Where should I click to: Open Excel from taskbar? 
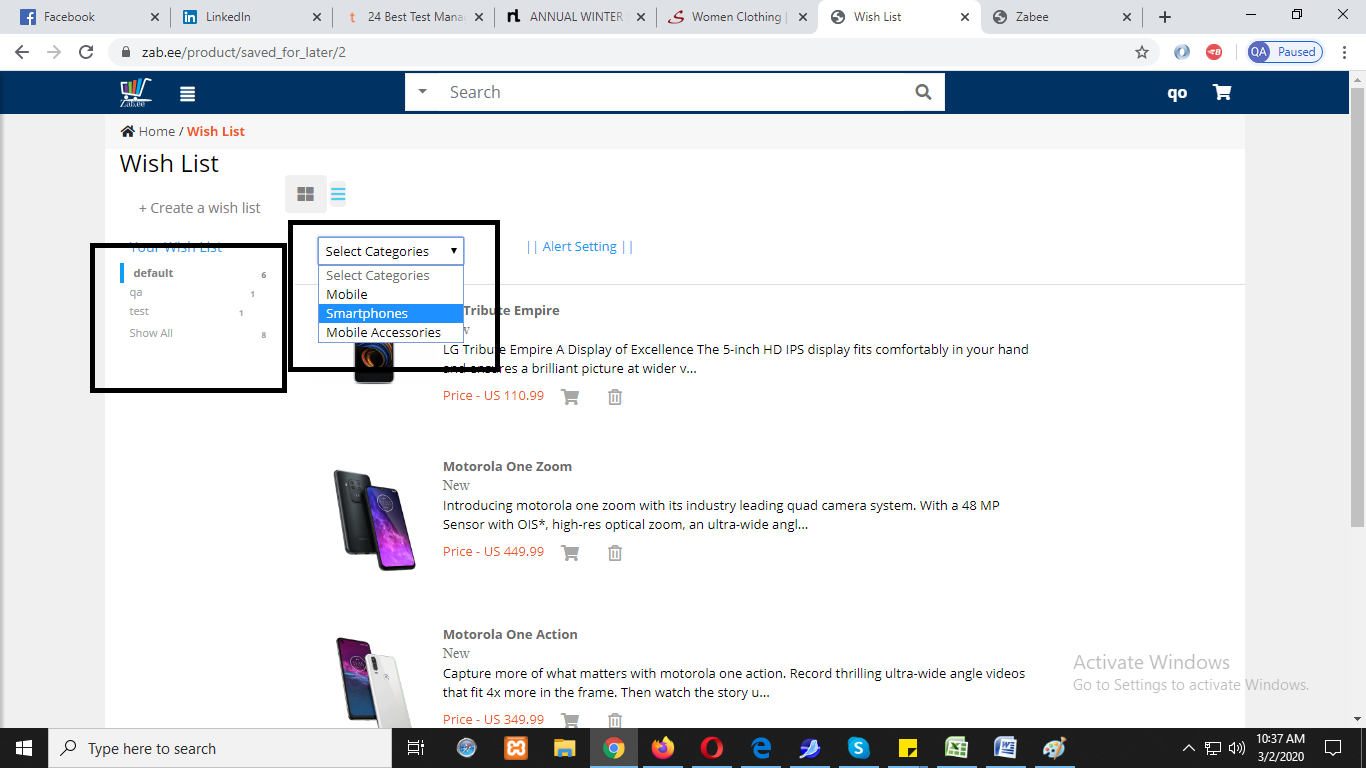pyautogui.click(x=956, y=748)
